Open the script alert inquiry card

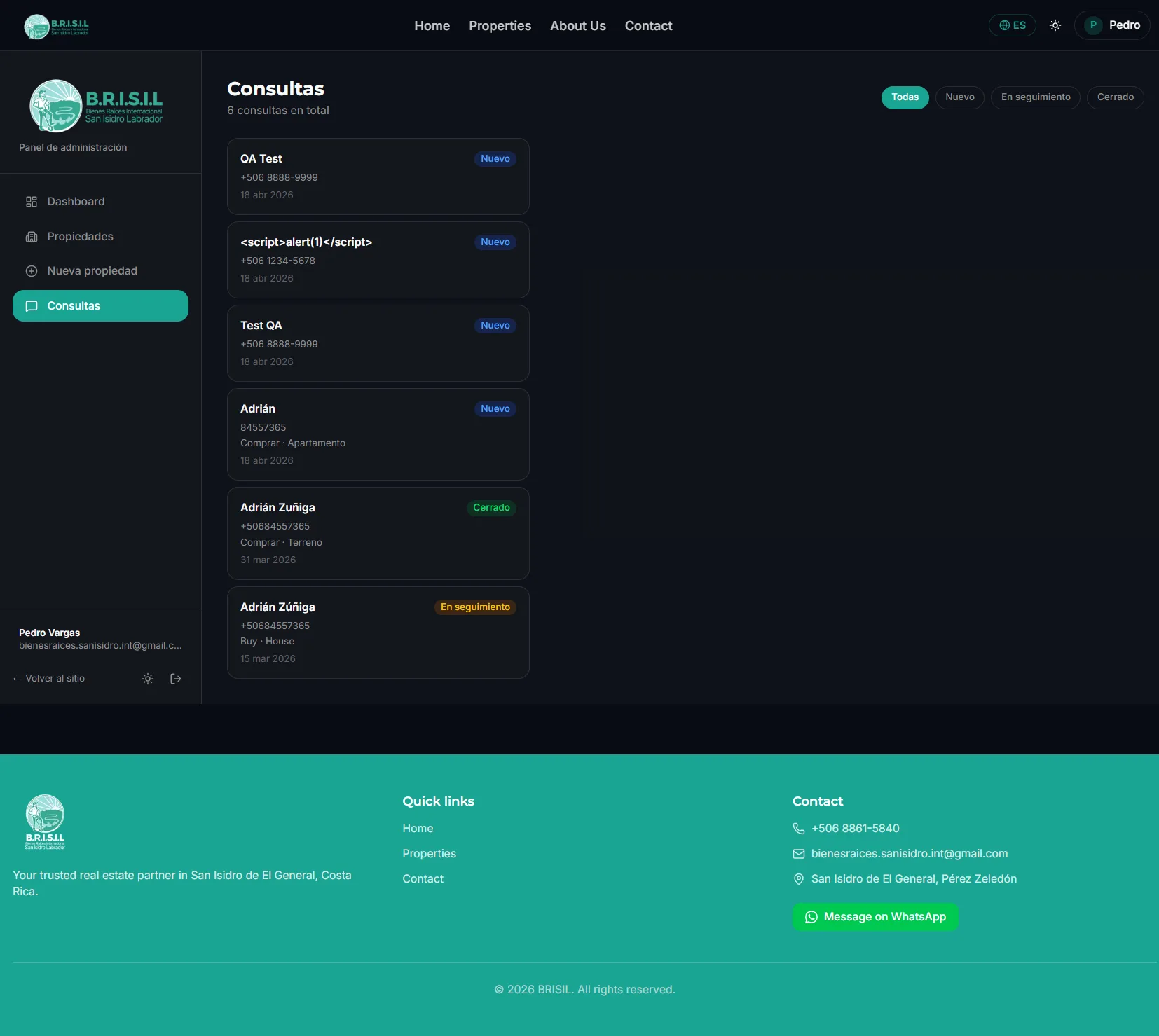(378, 260)
